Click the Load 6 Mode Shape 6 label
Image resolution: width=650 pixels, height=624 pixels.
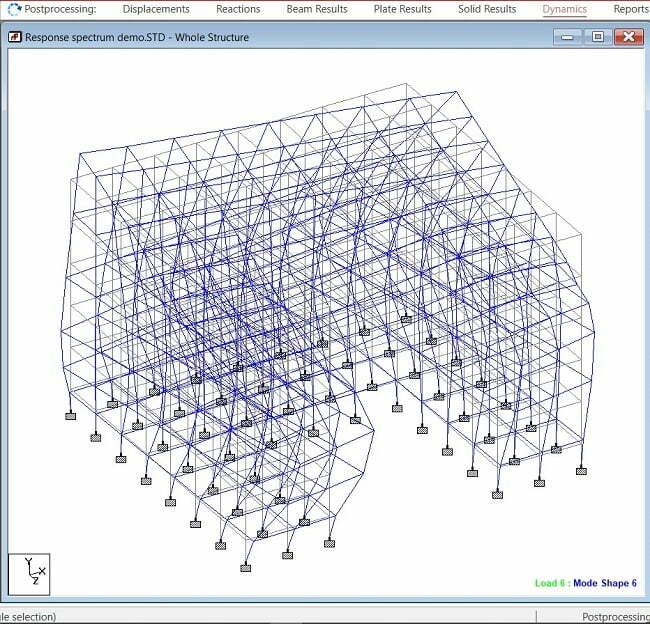(x=585, y=583)
